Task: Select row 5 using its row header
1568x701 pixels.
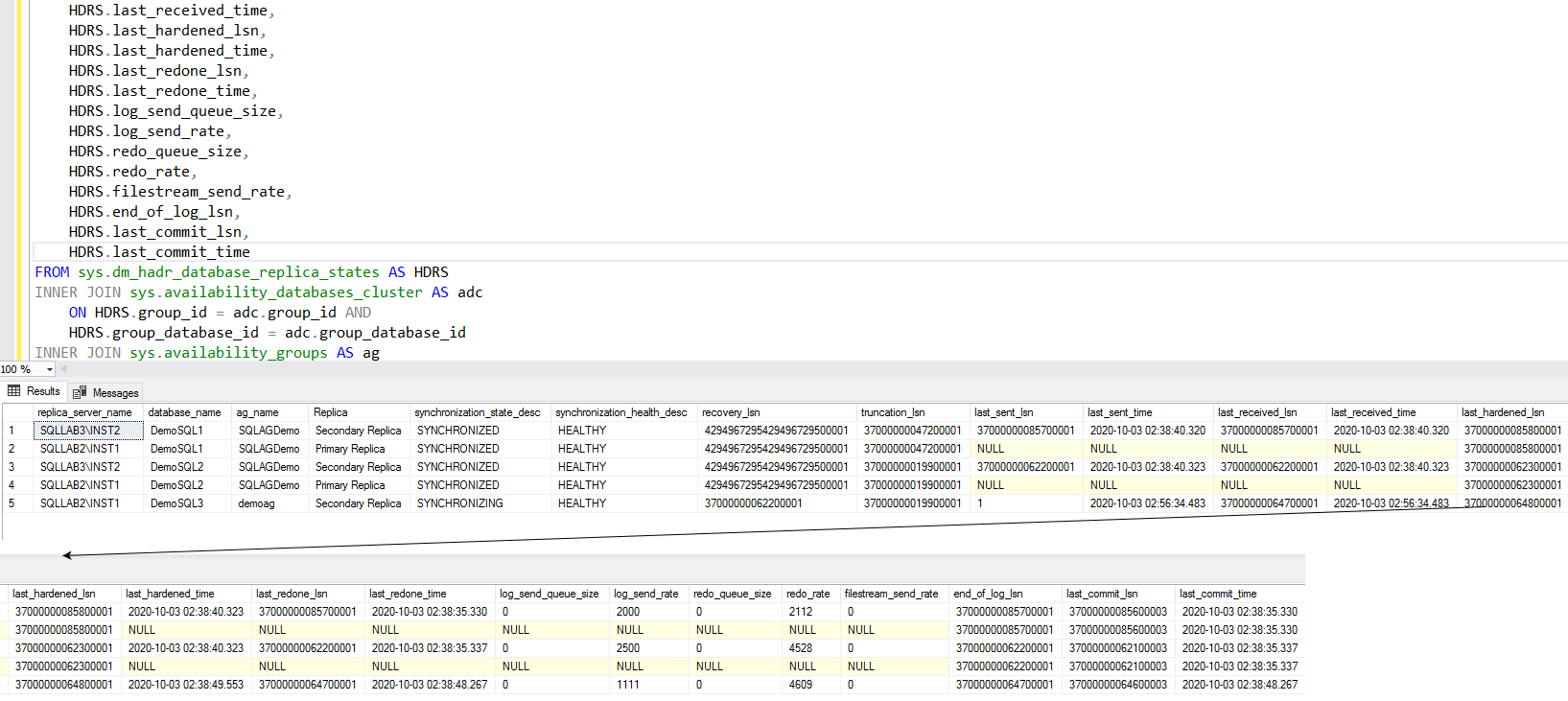Action: [x=13, y=503]
